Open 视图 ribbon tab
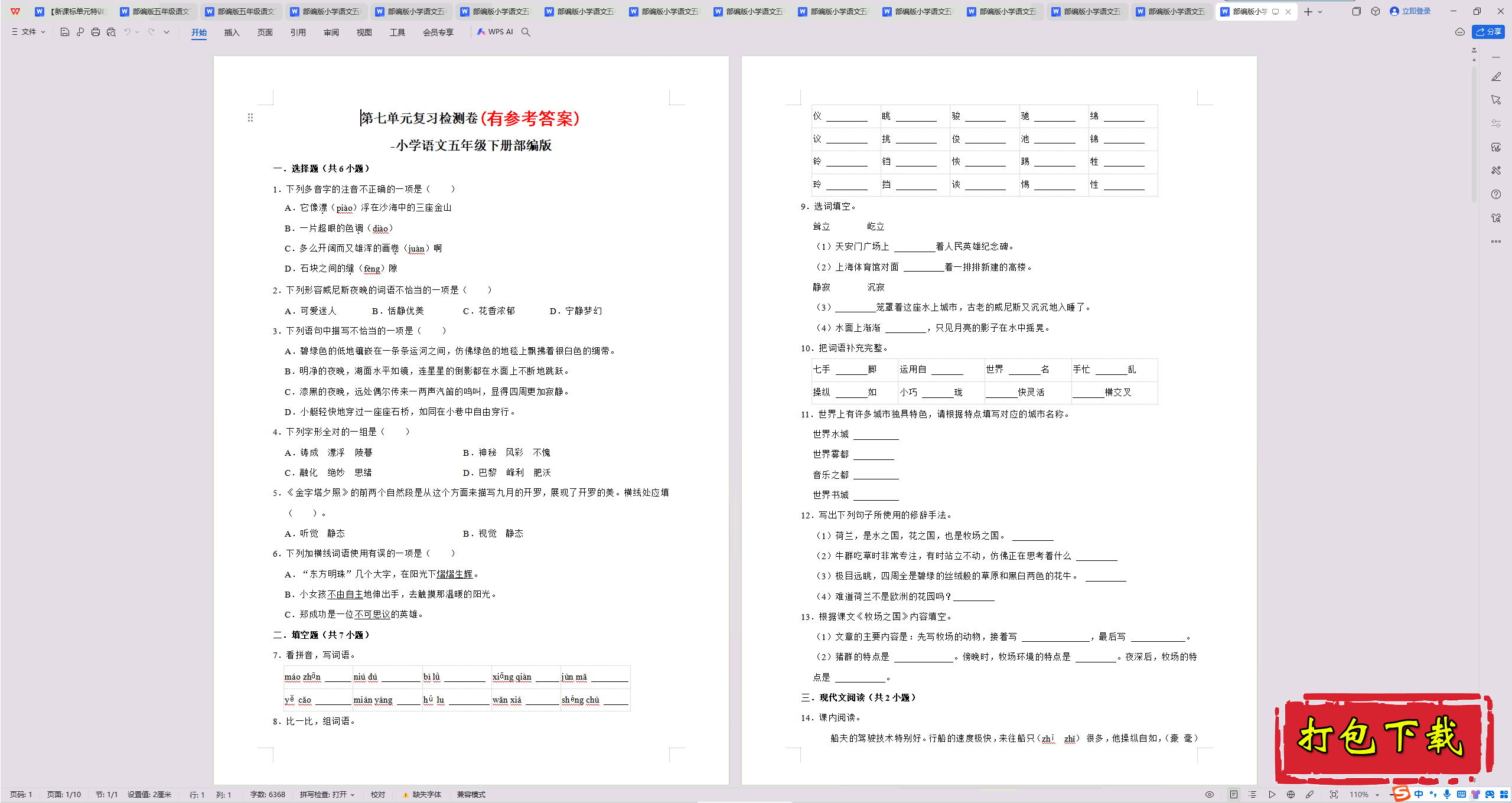 (364, 32)
